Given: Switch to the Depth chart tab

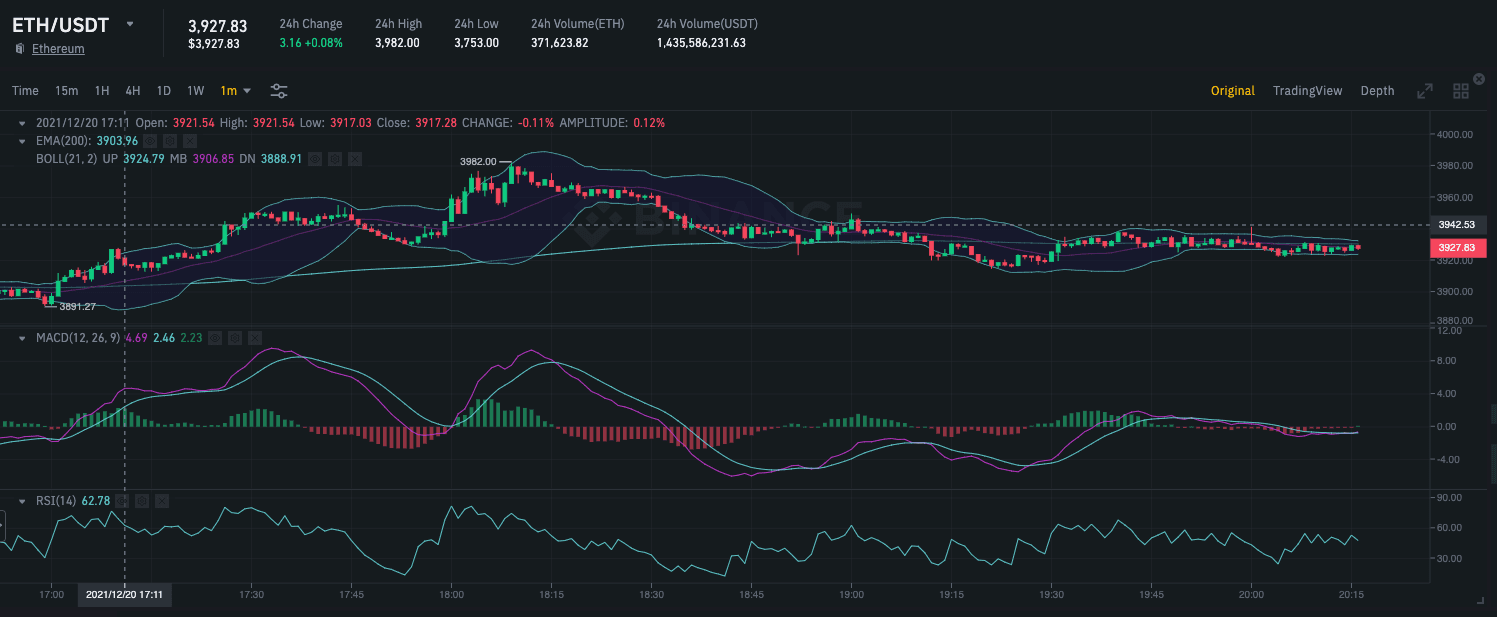Looking at the screenshot, I should tap(1377, 91).
